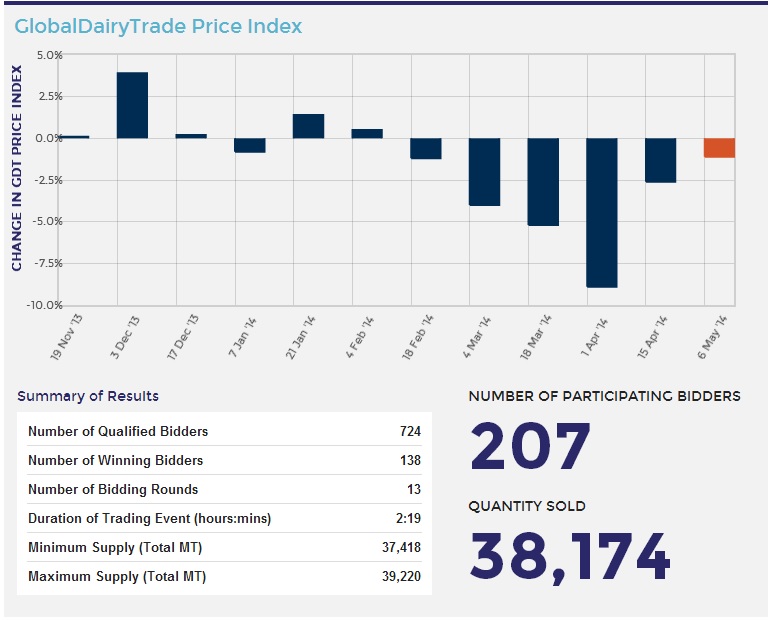Select the 15 Apr '14 chart bar
Viewport: 771px width, 621px height.
tap(660, 160)
